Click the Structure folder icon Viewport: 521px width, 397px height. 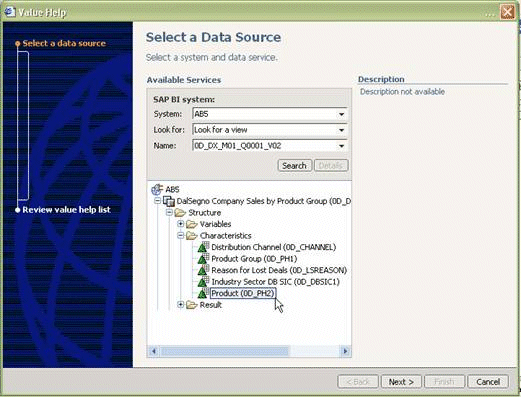coord(180,213)
